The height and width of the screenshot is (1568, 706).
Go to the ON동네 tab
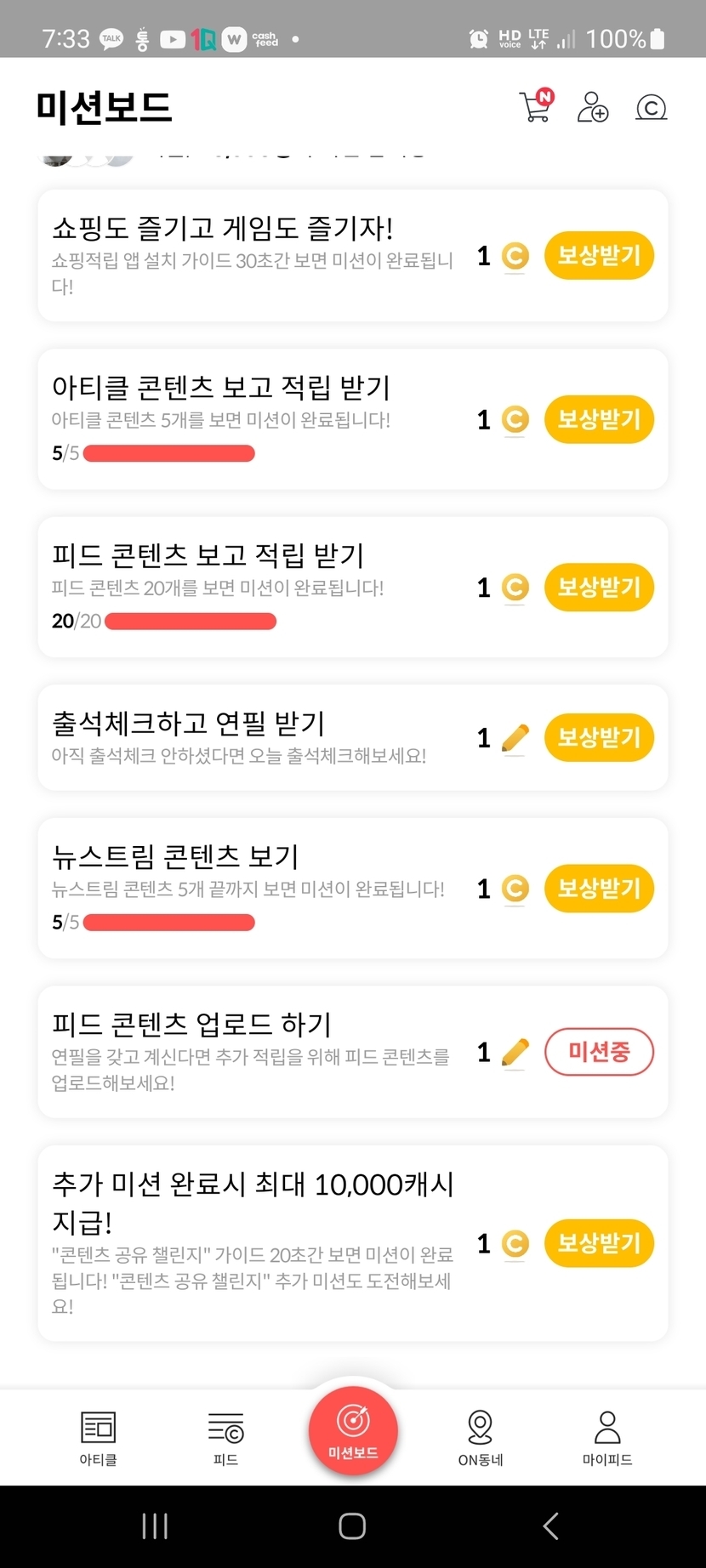pyautogui.click(x=481, y=1437)
